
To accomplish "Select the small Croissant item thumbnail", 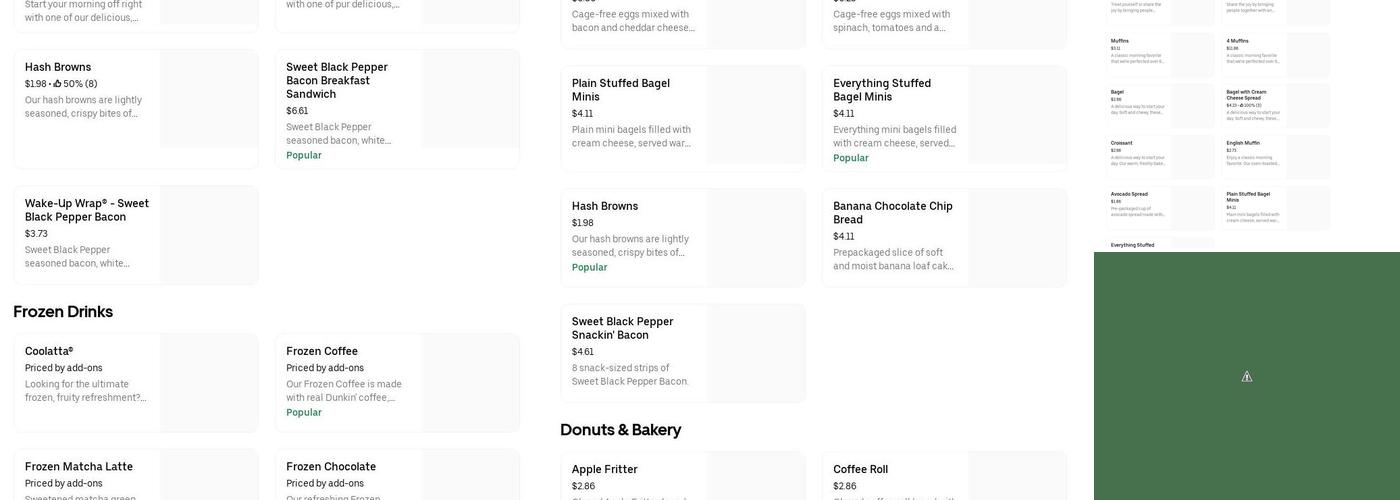I will tap(1160, 157).
